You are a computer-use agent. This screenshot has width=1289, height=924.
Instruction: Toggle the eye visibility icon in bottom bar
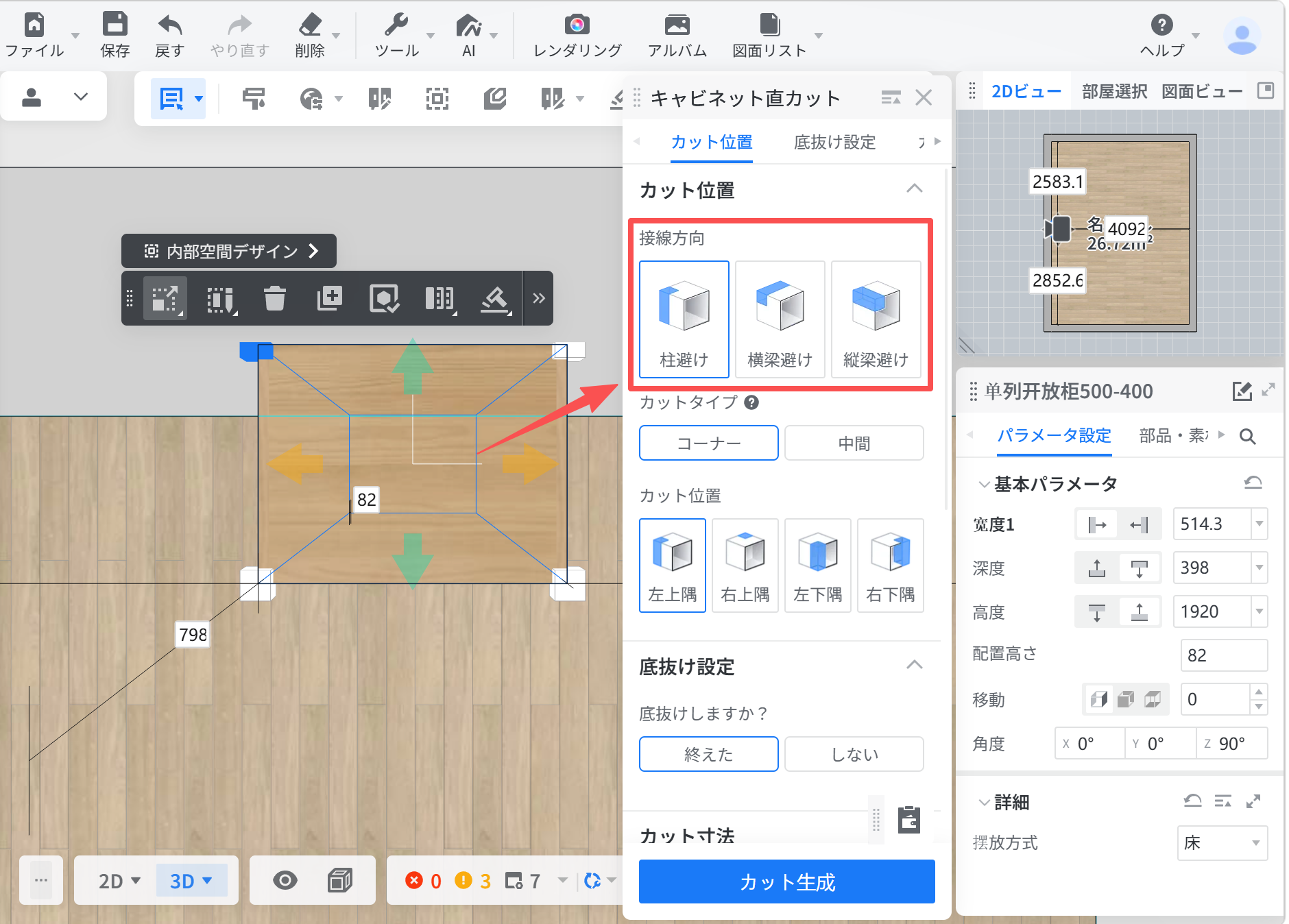coord(285,880)
